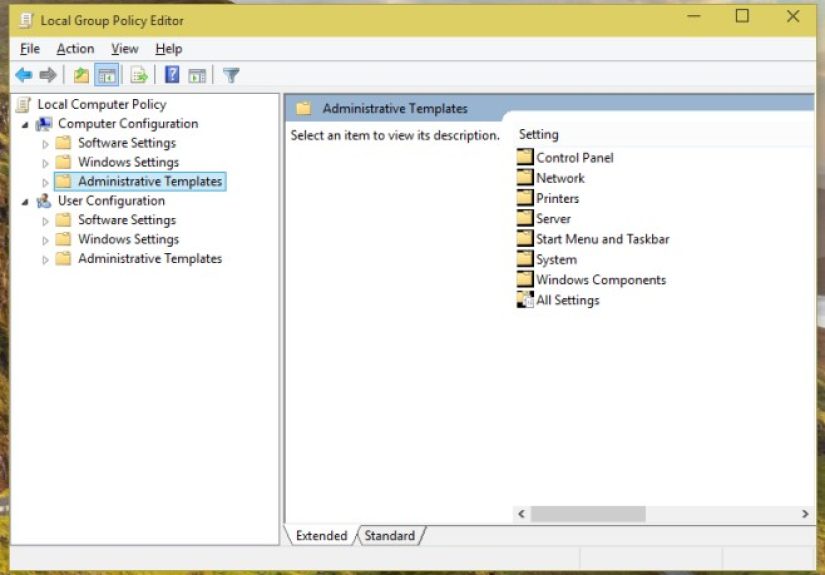This screenshot has height=575, width=825.
Task: Click the Forward arrow toolbar icon
Action: [x=48, y=75]
